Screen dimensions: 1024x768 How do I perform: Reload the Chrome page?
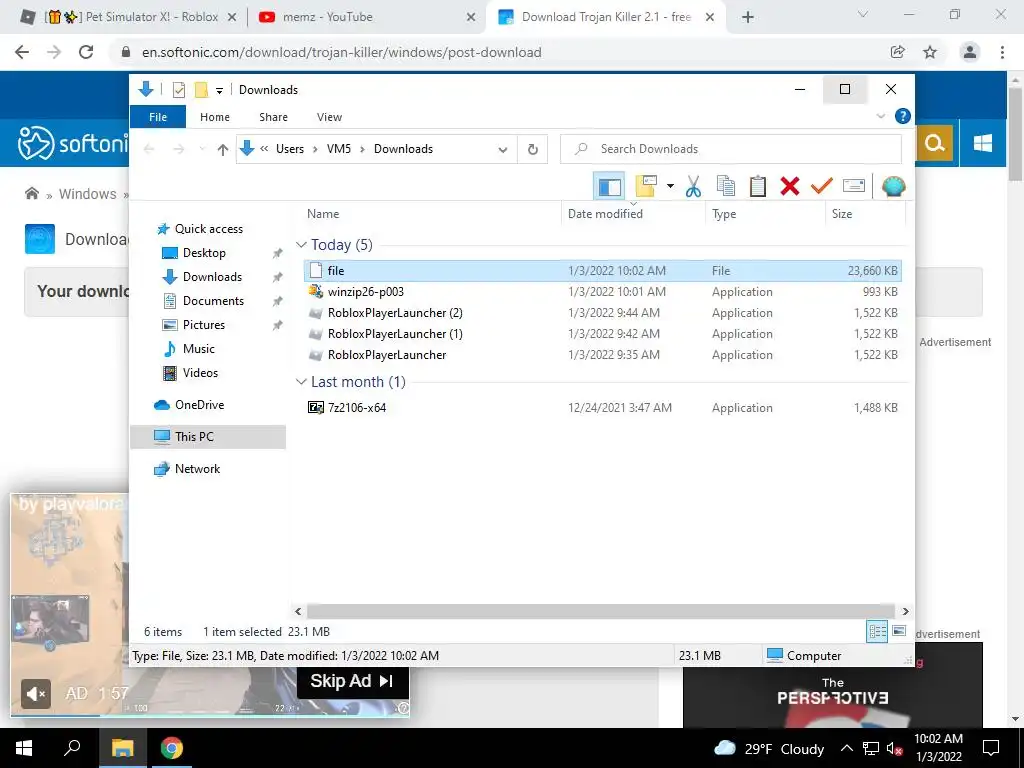click(x=86, y=52)
